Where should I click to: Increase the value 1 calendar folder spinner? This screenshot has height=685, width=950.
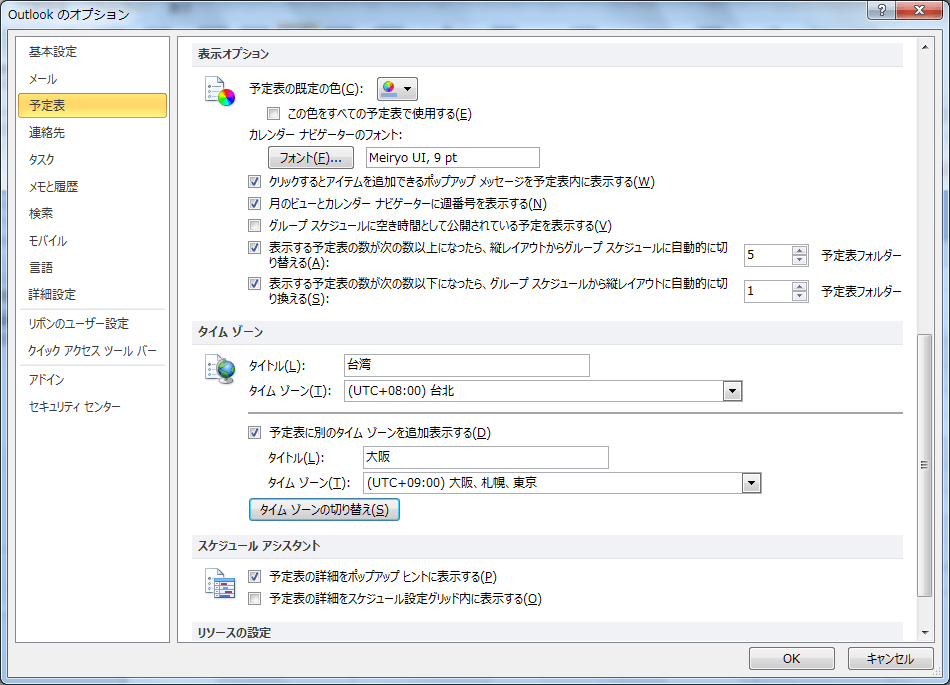tap(800, 286)
